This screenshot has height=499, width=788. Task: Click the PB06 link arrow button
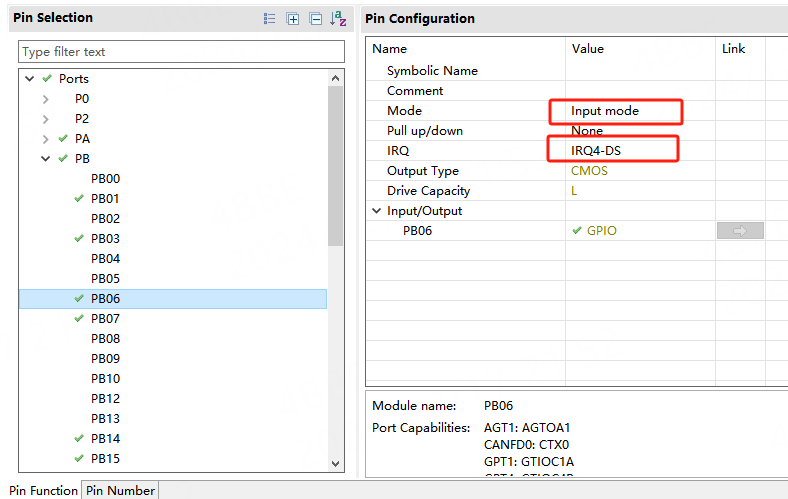739,231
